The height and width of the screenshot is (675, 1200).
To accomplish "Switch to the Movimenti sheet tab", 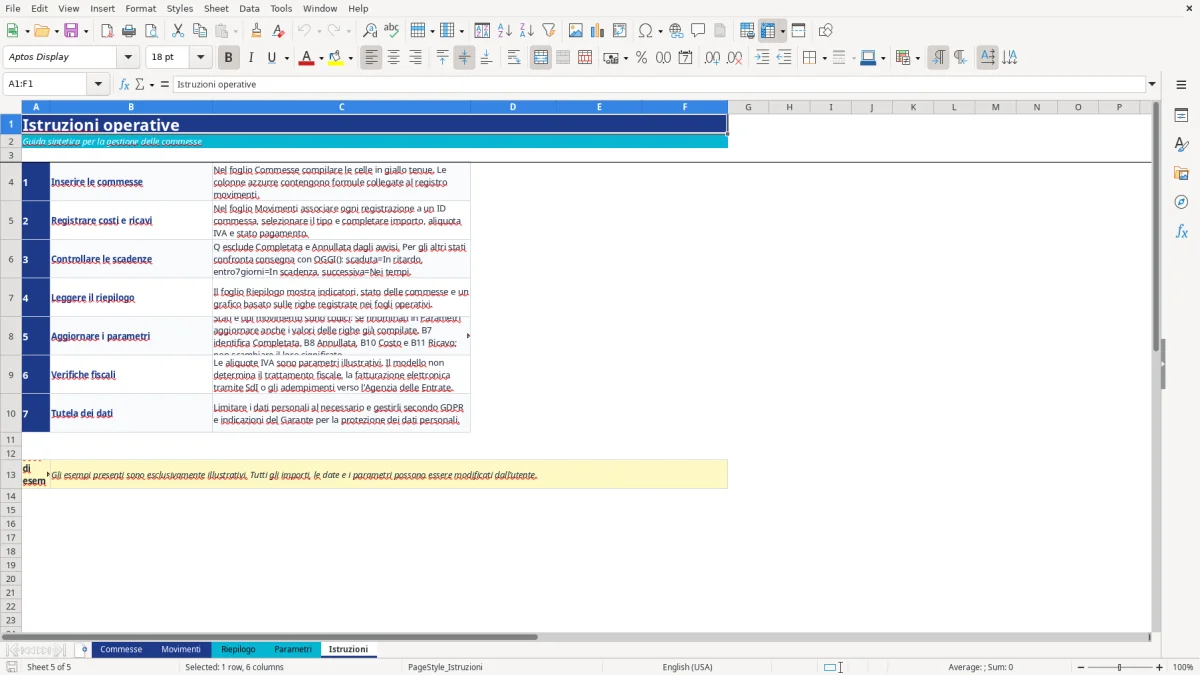I will tap(181, 649).
